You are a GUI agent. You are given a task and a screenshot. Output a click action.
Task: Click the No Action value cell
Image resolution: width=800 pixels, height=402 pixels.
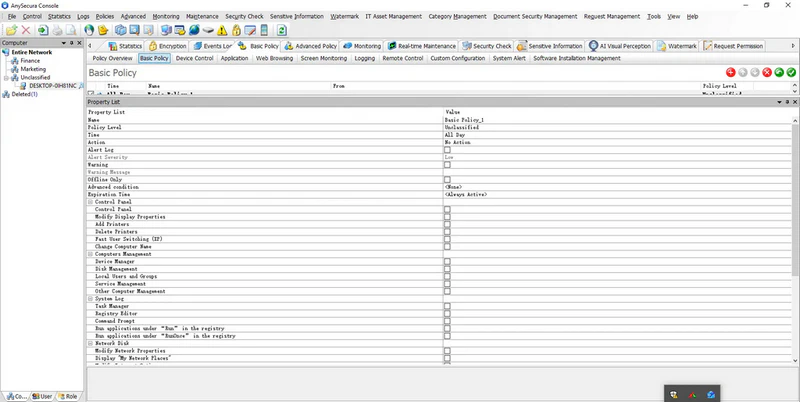pos(617,142)
